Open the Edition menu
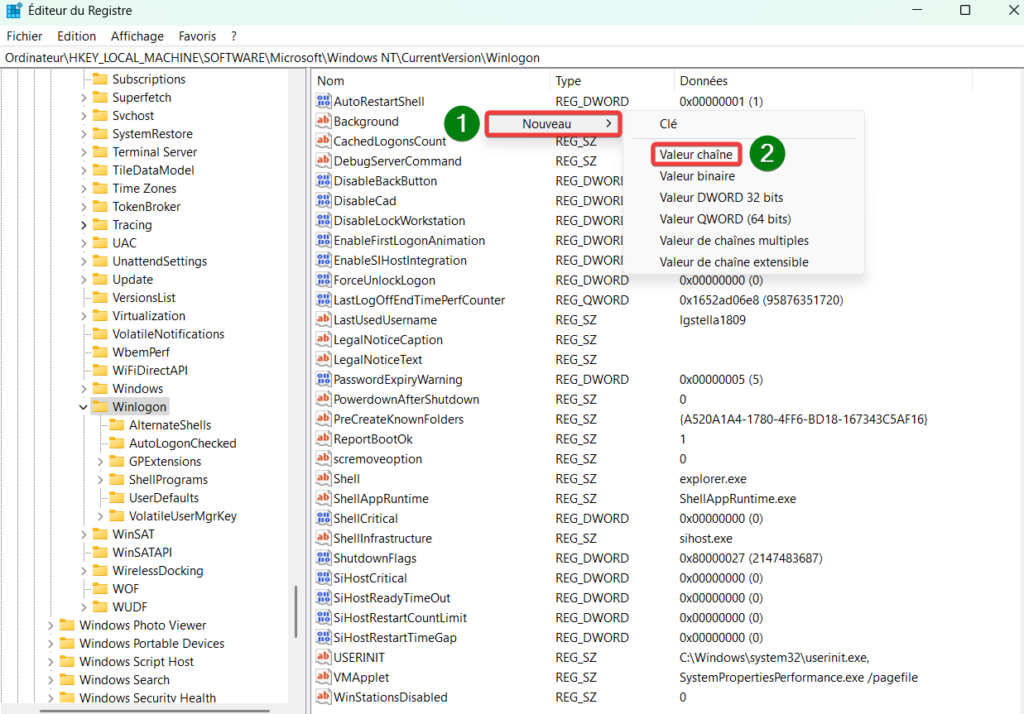Viewport: 1024px width, 714px height. pos(76,36)
